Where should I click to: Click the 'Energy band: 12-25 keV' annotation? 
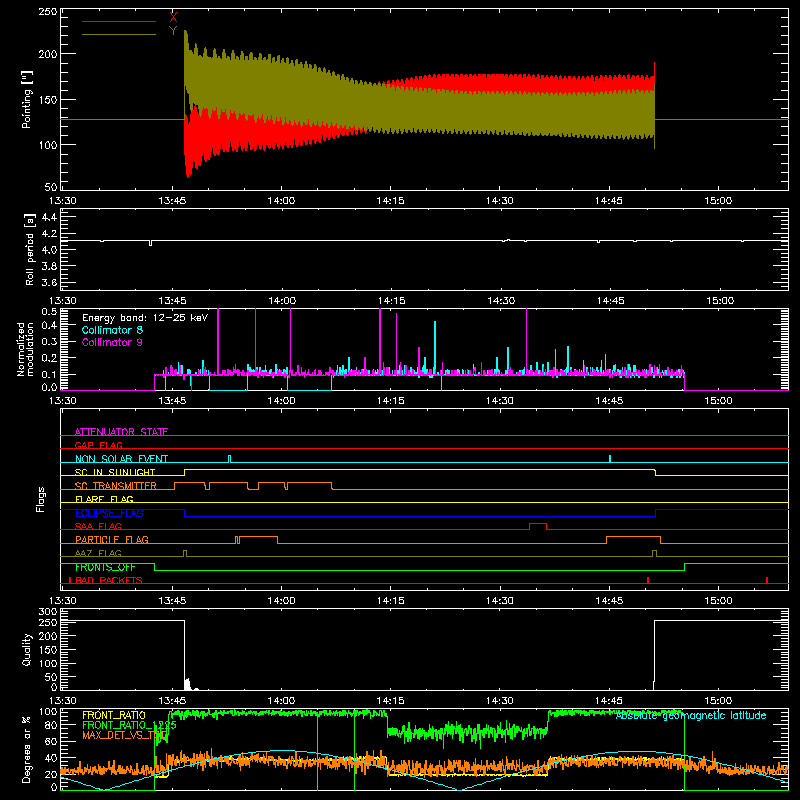coord(145,318)
